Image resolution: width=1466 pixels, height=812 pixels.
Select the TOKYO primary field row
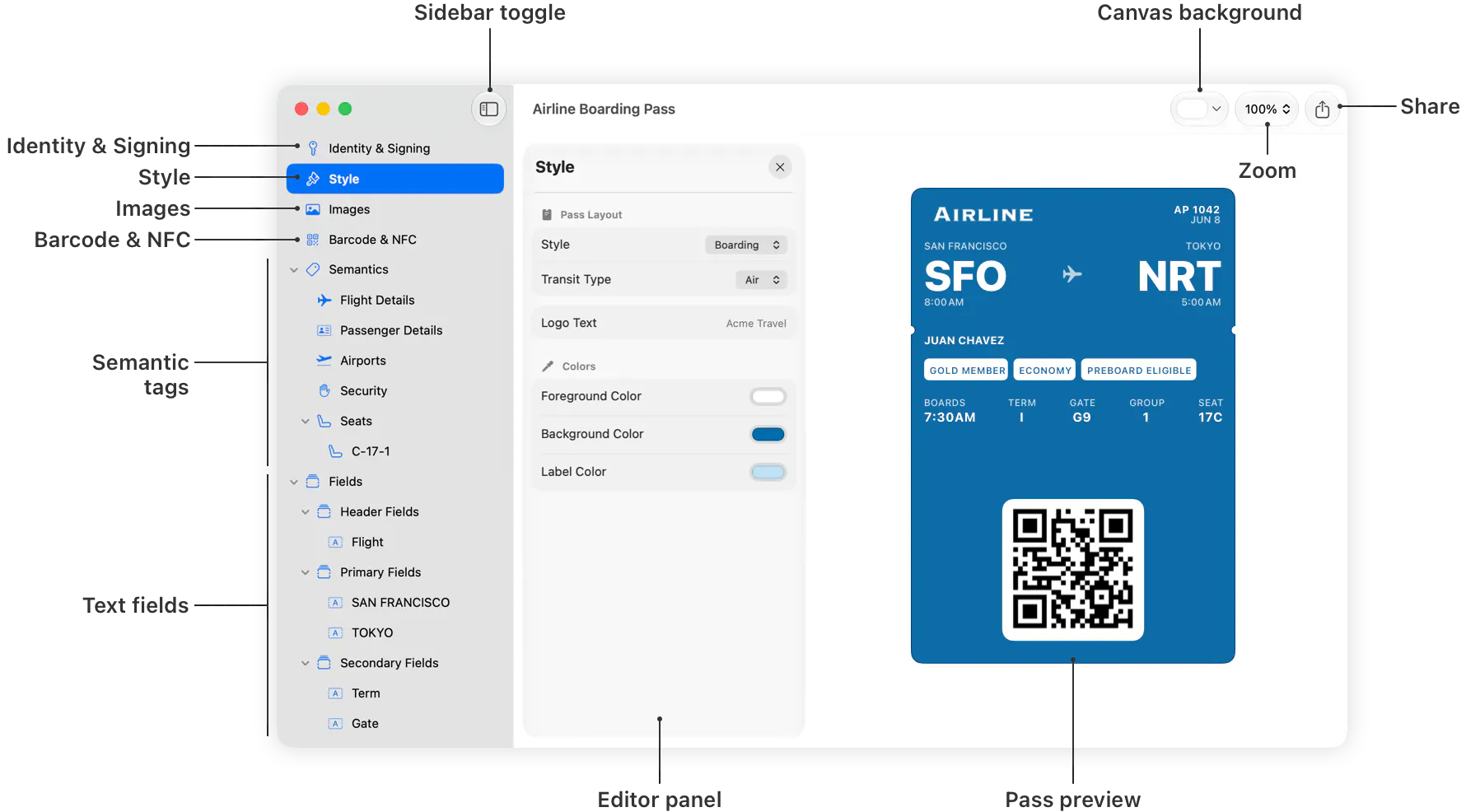[x=395, y=632]
